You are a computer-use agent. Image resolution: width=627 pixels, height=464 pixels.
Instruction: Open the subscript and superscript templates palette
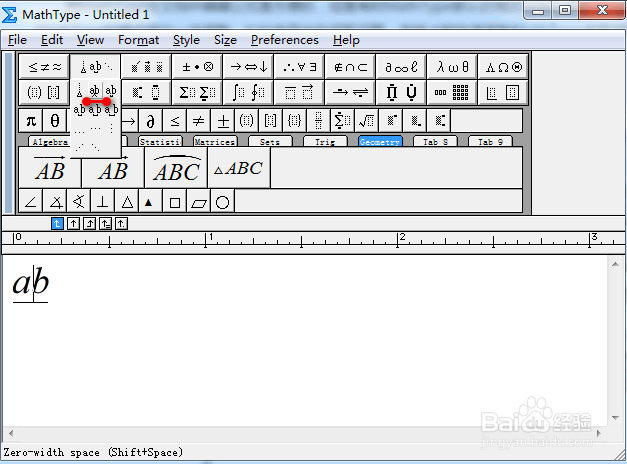[147, 92]
